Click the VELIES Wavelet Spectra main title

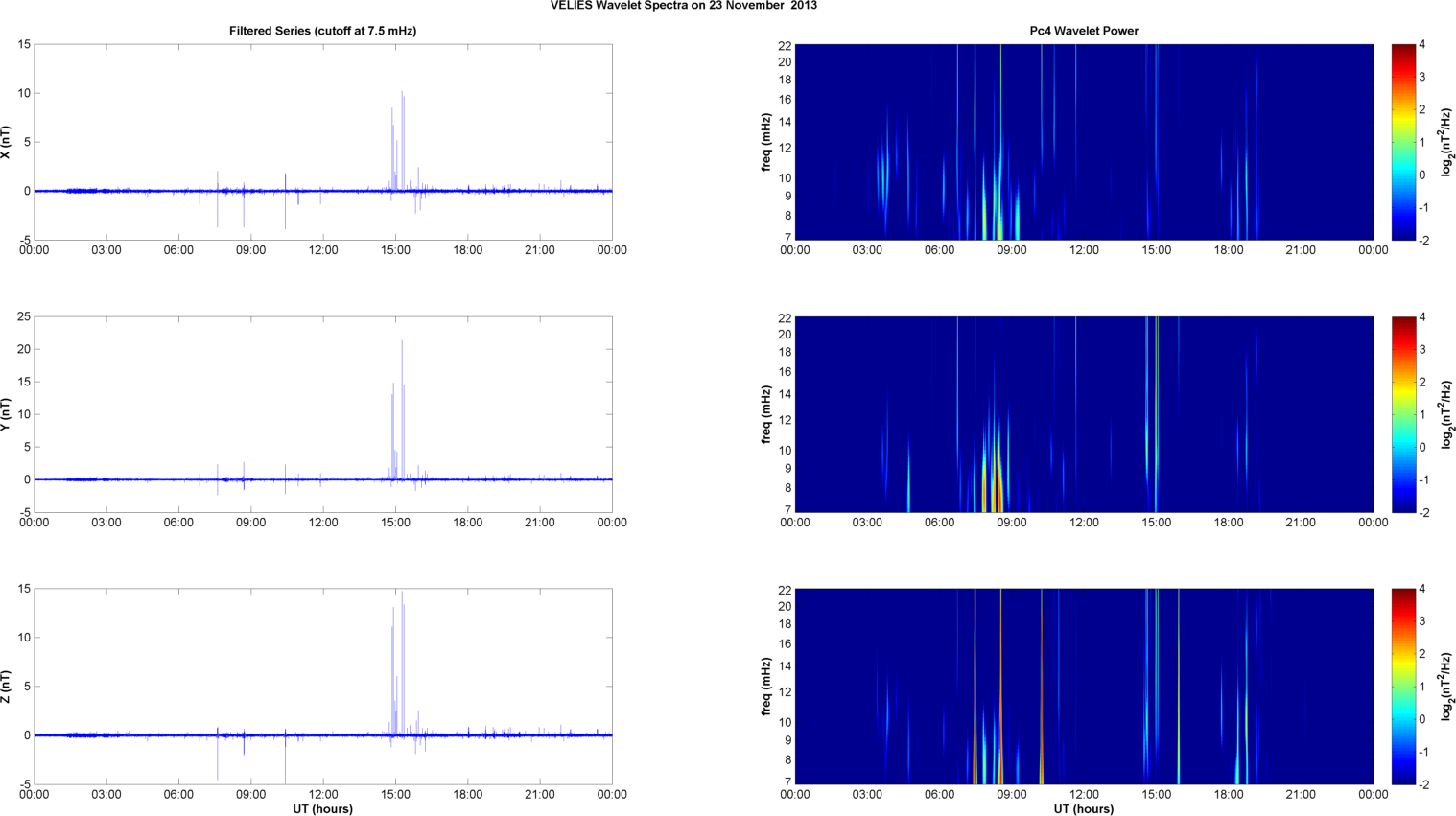point(683,6)
